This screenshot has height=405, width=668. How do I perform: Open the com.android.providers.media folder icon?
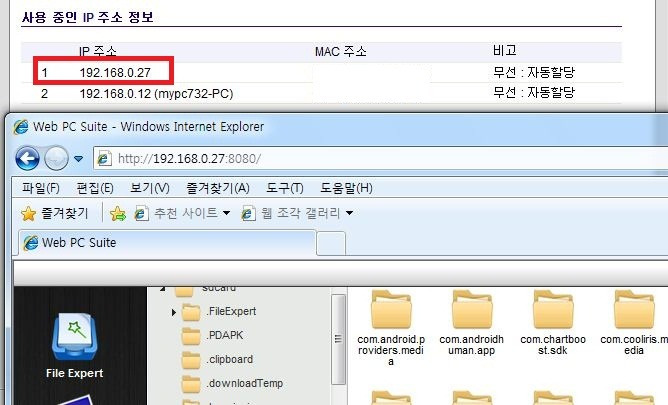pos(391,310)
